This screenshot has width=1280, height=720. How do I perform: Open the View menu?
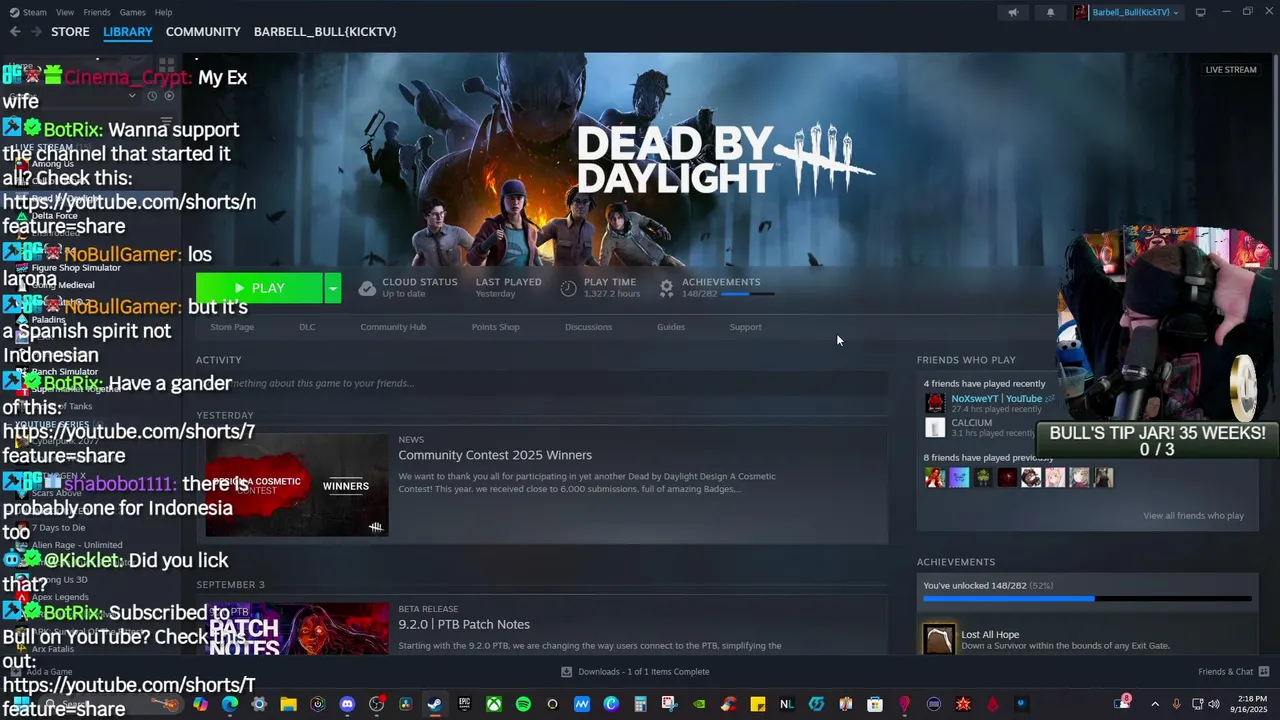pos(65,12)
